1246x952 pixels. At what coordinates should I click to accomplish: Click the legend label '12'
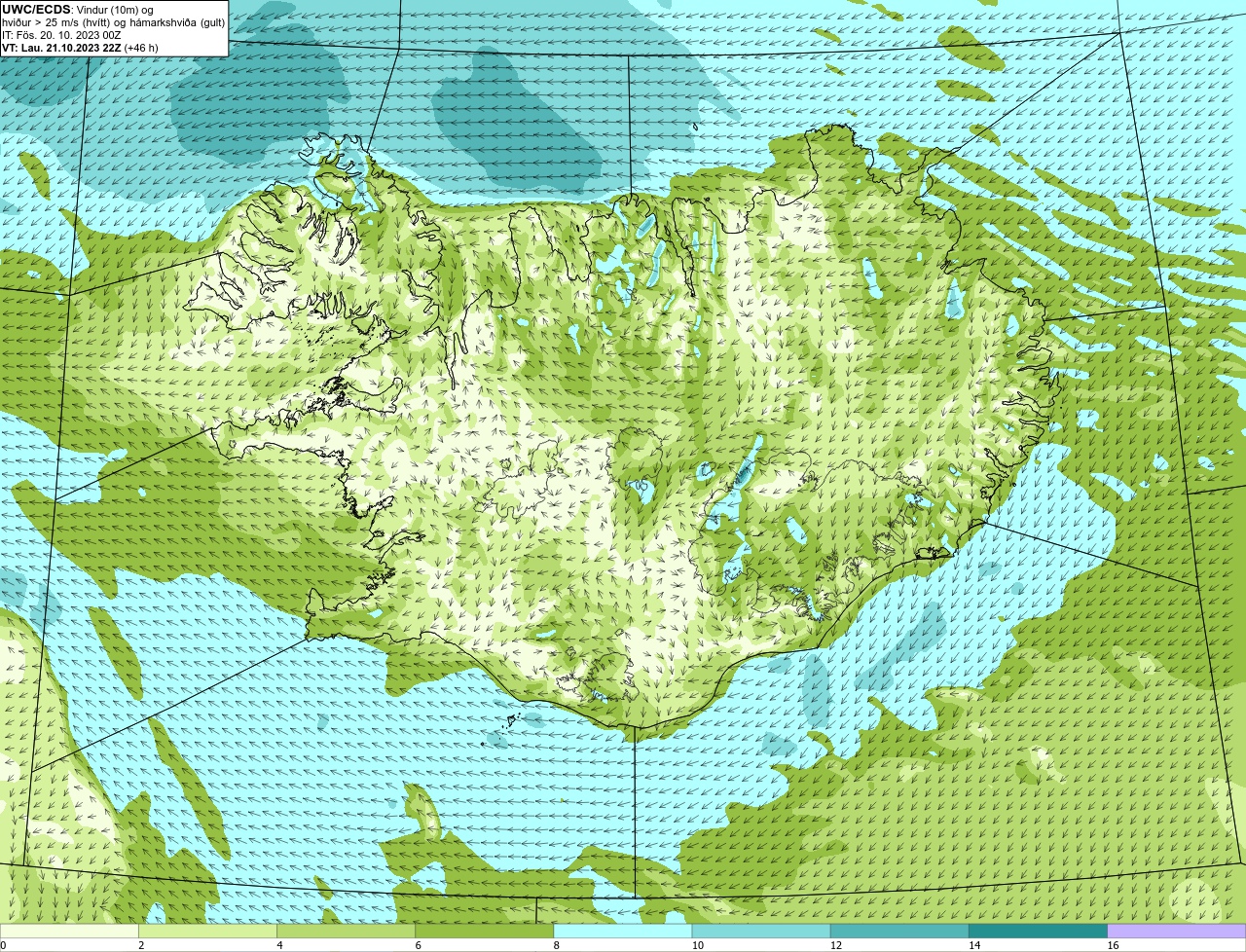(x=836, y=945)
